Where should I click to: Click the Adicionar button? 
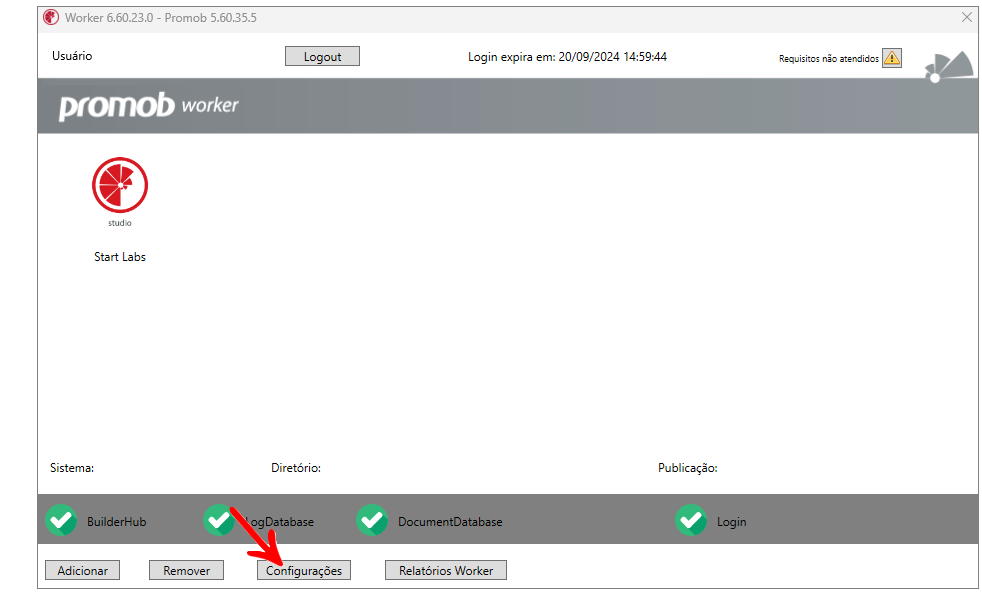(83, 570)
